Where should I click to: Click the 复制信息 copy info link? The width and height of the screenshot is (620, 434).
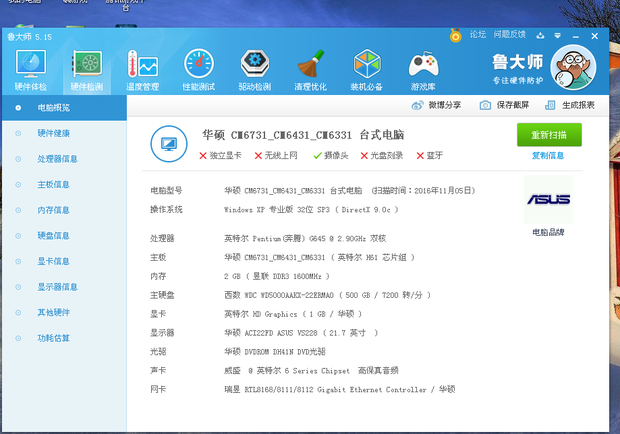(548, 155)
